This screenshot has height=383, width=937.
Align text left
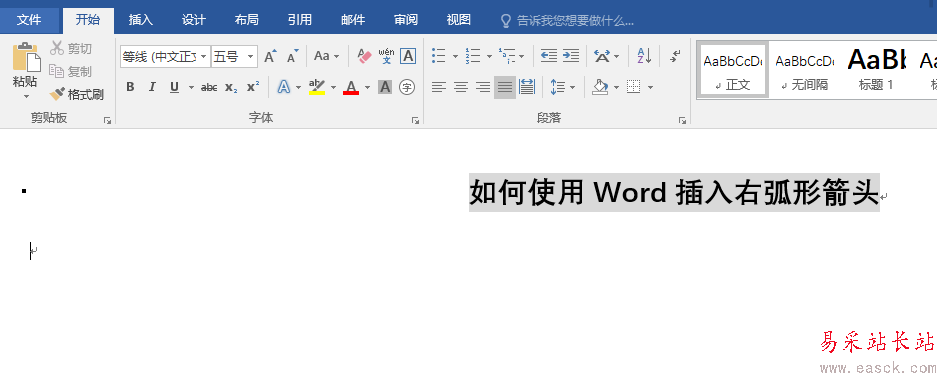coord(439,88)
